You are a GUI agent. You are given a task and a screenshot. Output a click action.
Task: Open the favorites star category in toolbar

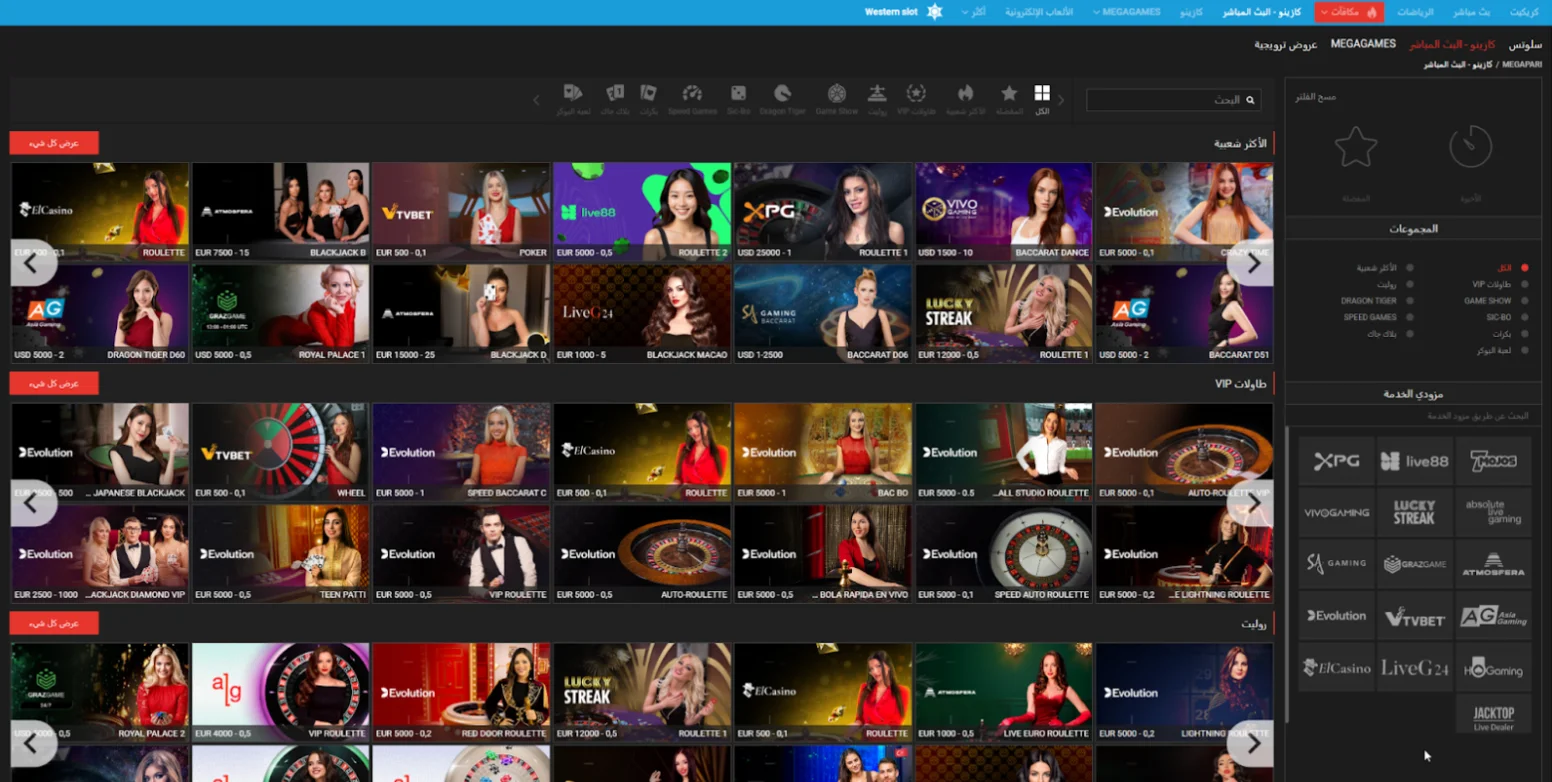tap(1009, 93)
